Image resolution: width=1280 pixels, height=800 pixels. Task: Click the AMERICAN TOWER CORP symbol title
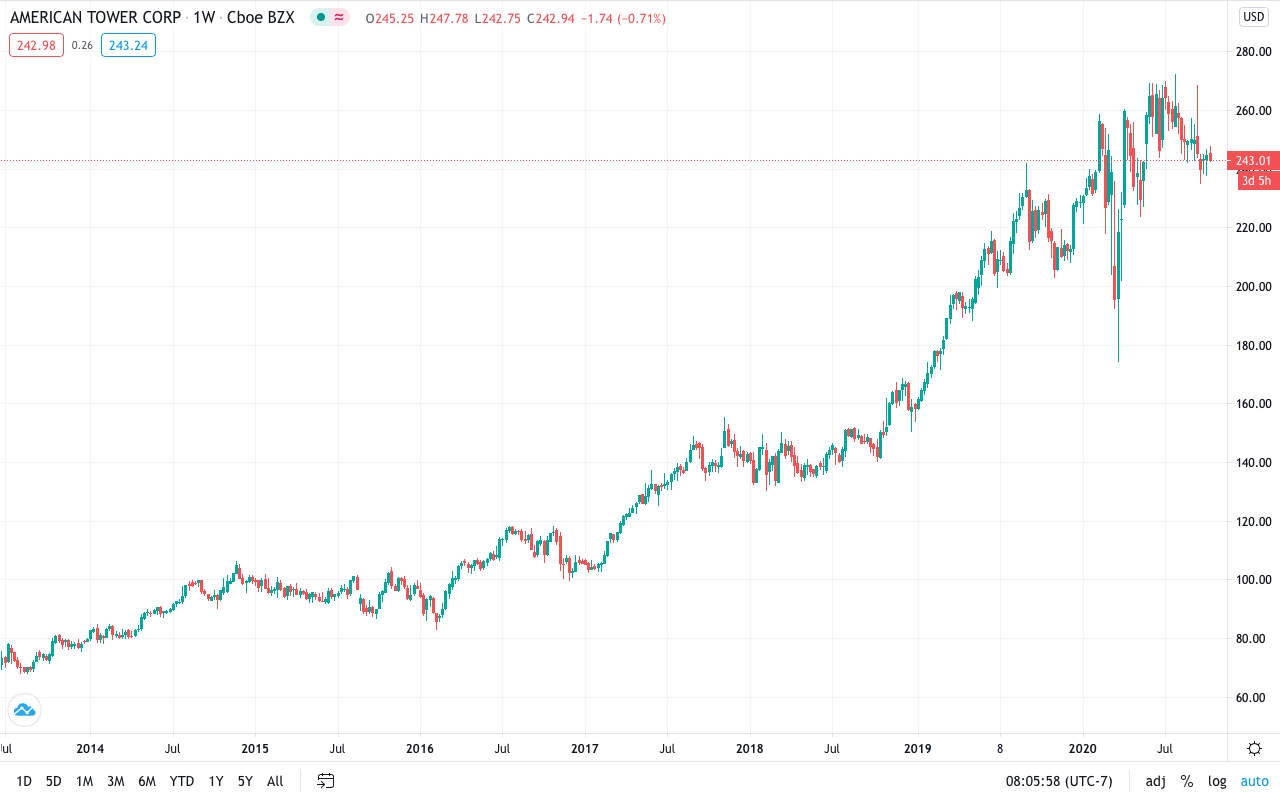tap(96, 18)
